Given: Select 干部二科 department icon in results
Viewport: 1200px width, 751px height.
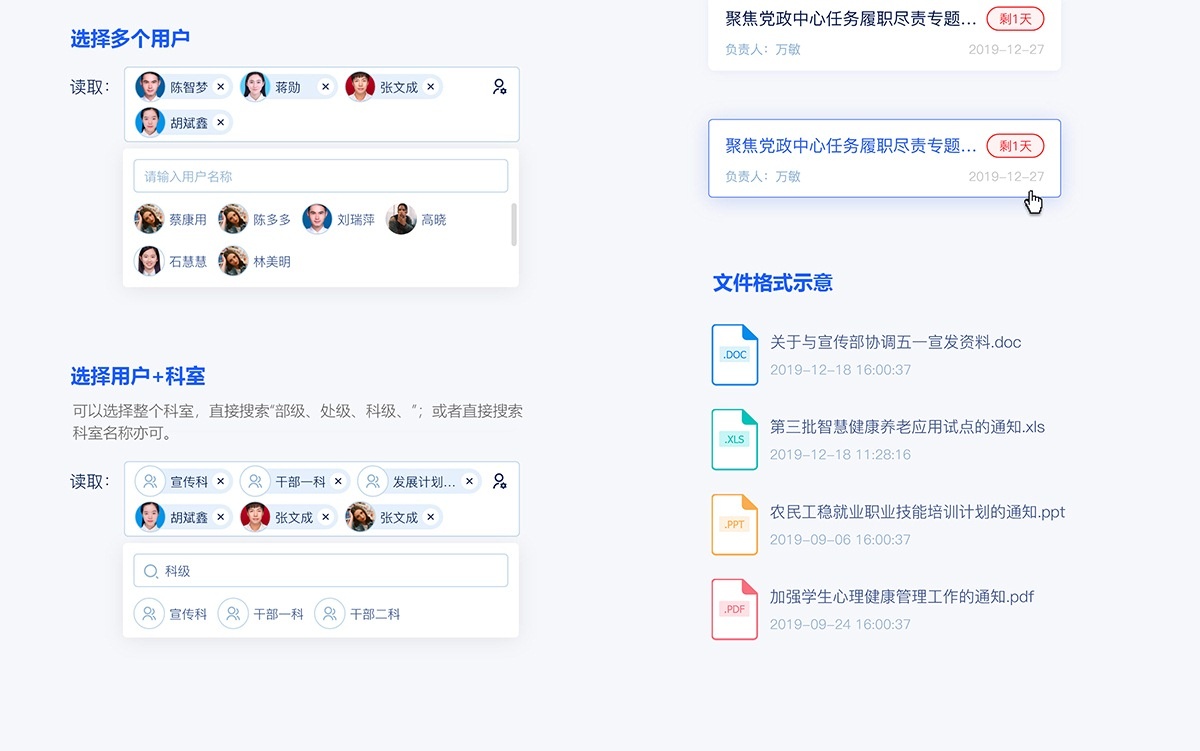Looking at the screenshot, I should (330, 614).
